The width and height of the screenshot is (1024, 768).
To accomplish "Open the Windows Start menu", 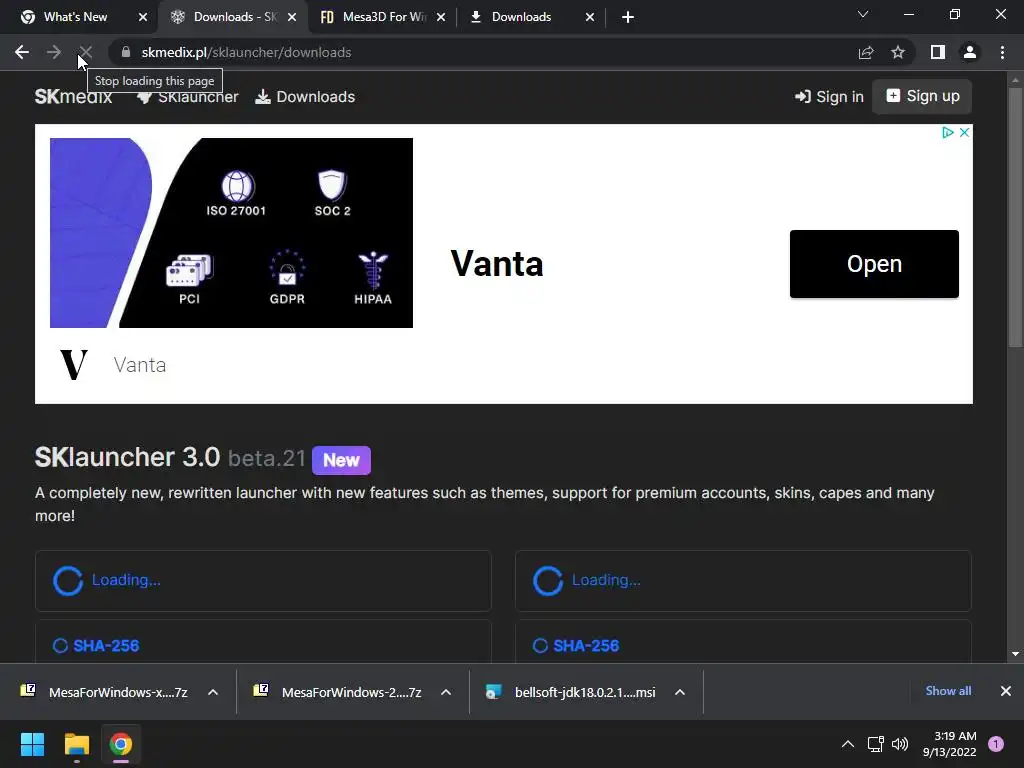I will point(32,744).
